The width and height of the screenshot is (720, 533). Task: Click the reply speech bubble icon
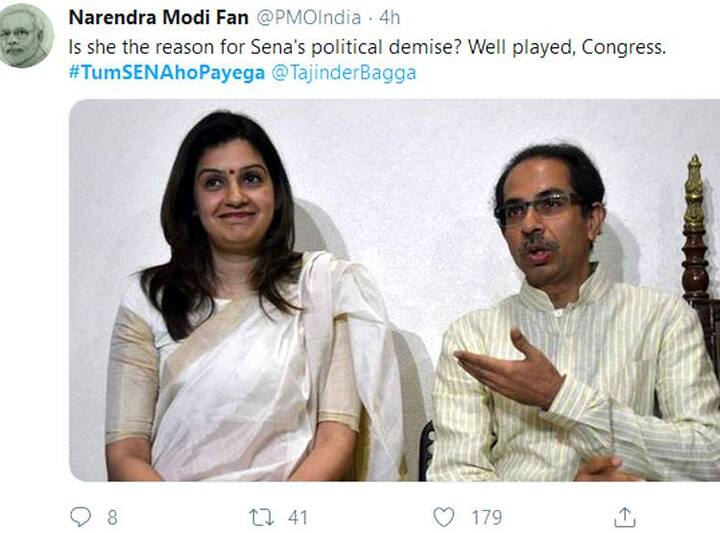click(80, 517)
